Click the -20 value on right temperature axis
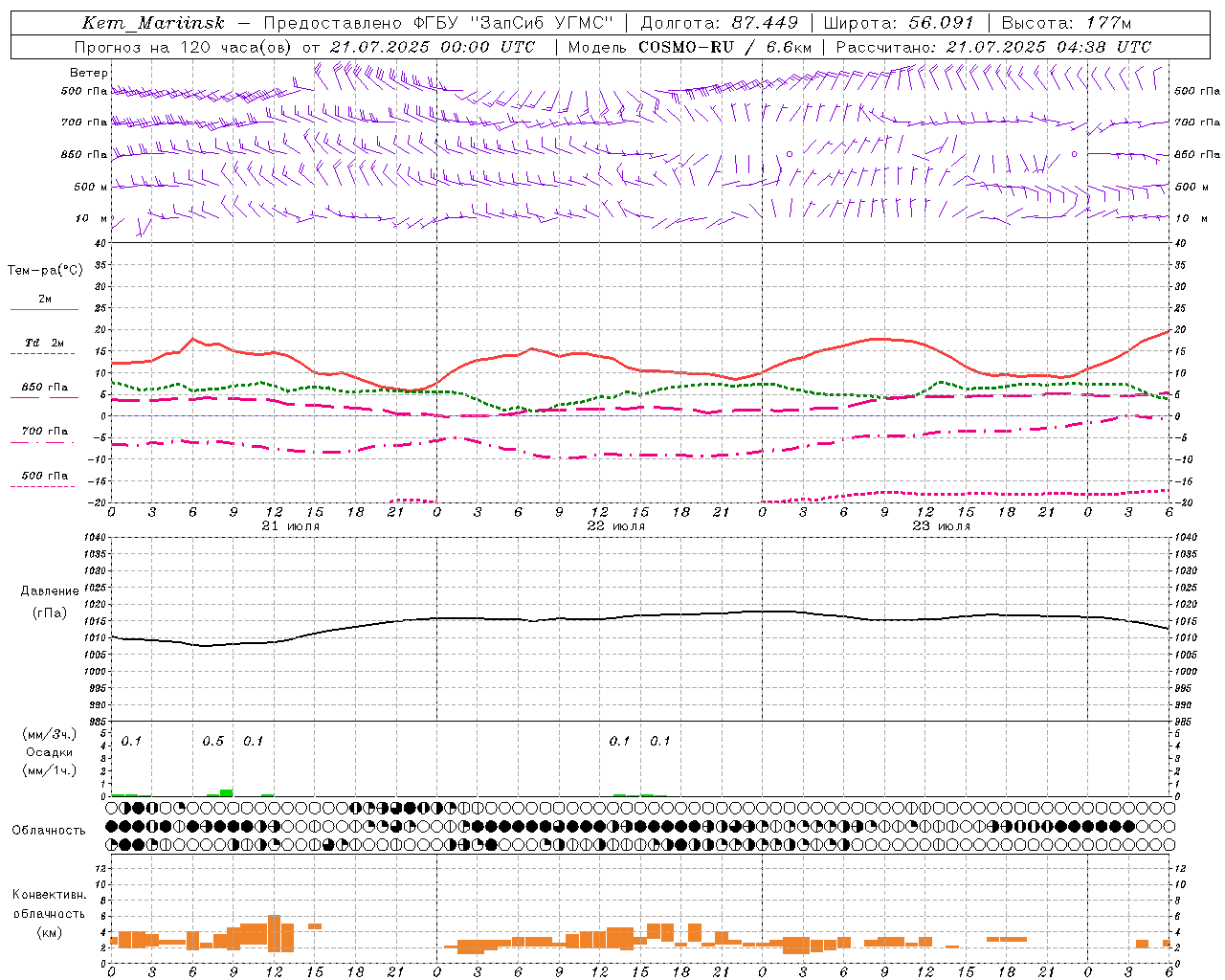This screenshot has width=1225, height=980. click(1183, 502)
